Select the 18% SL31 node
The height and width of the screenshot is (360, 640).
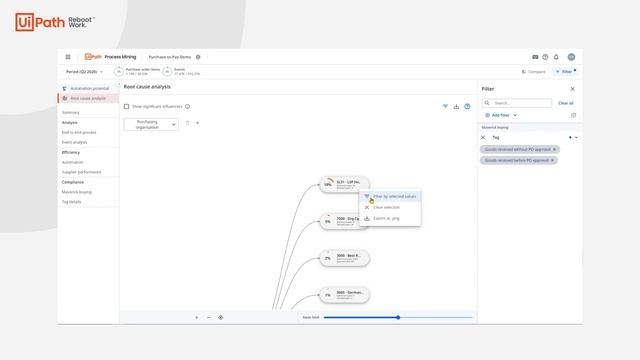344,184
